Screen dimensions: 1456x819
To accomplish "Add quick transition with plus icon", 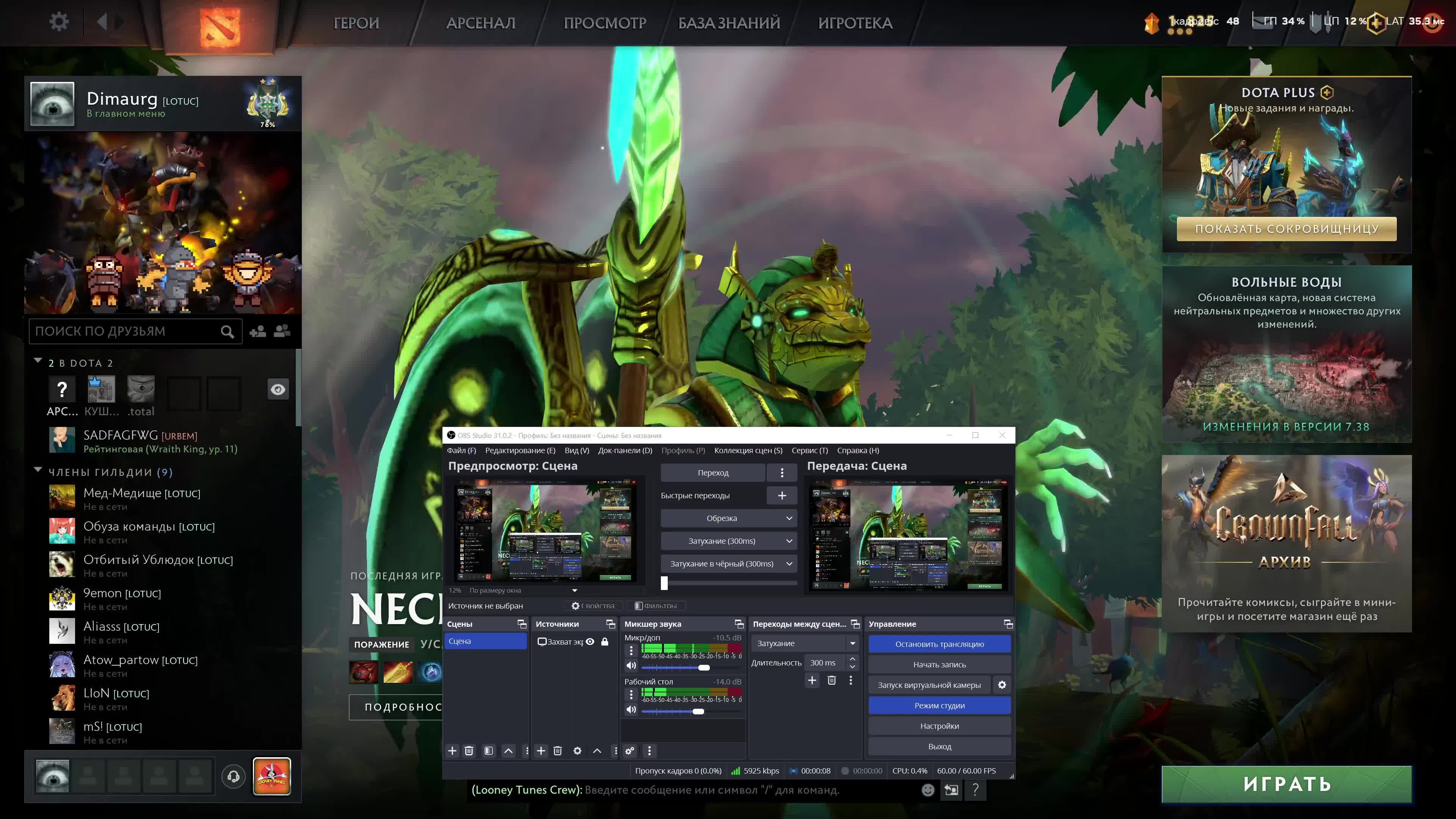I will (x=782, y=496).
